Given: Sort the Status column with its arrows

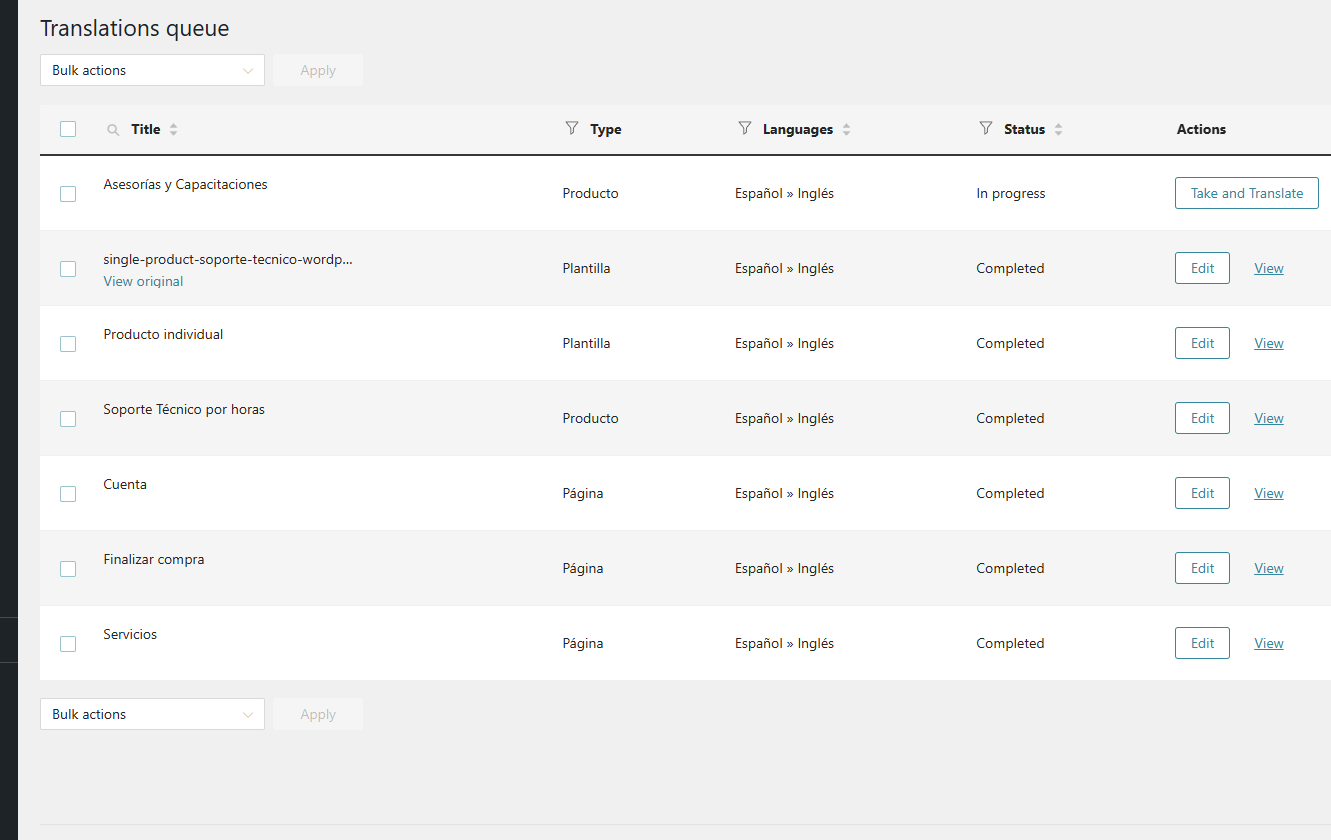Looking at the screenshot, I should pyautogui.click(x=1059, y=130).
